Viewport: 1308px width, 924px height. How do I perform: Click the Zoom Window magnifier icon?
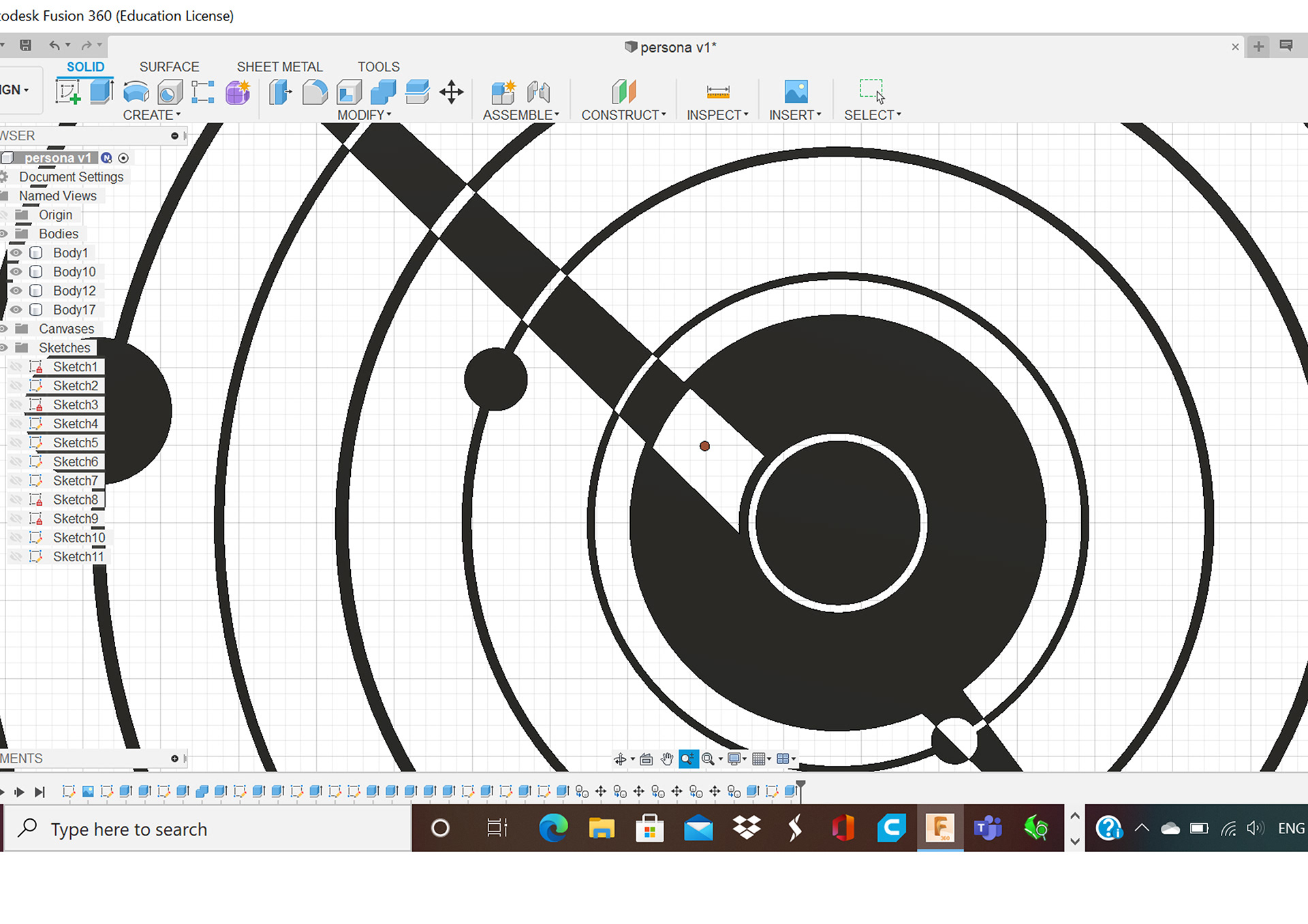tap(708, 759)
